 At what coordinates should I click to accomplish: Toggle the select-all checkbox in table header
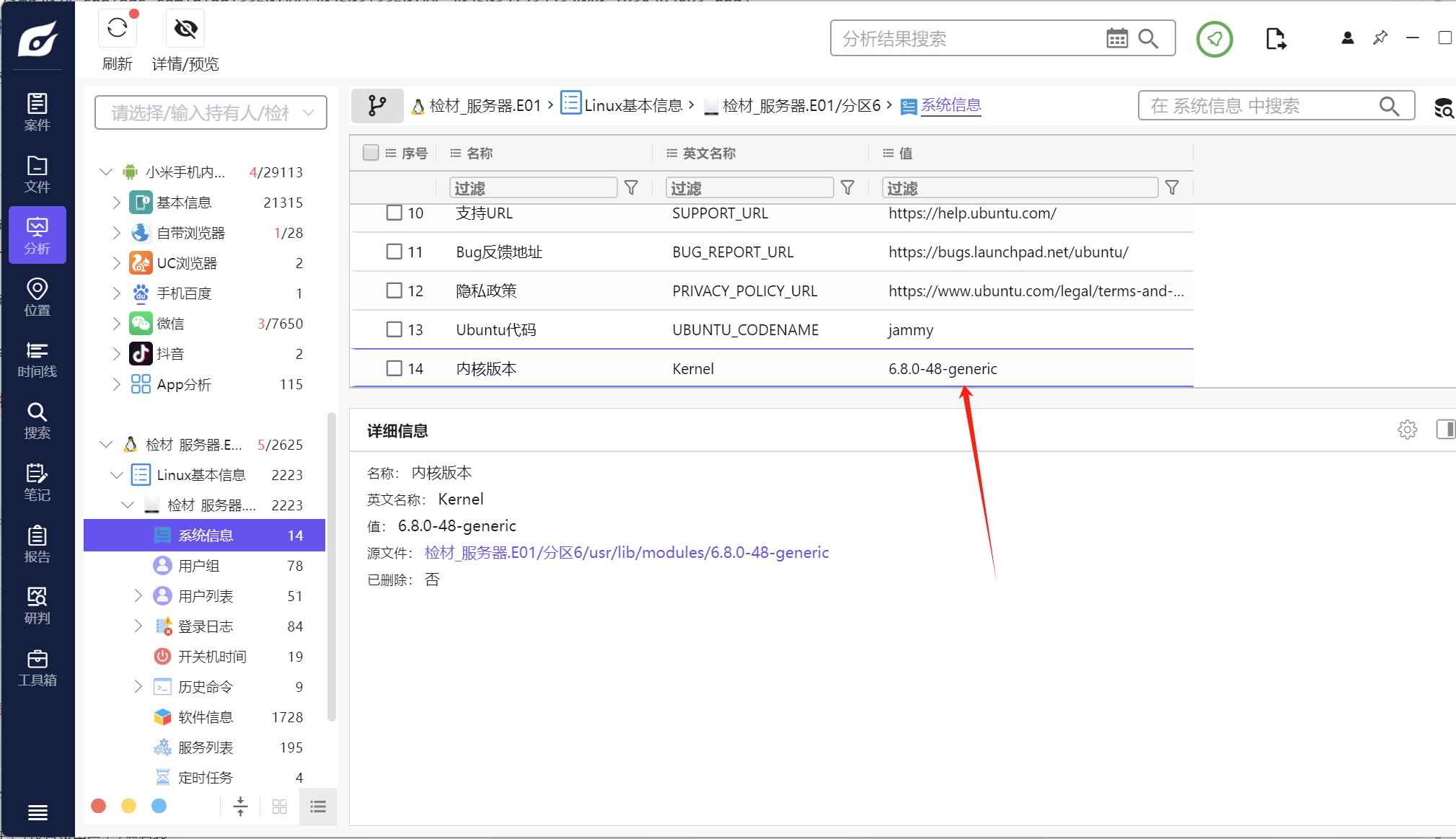coord(371,153)
